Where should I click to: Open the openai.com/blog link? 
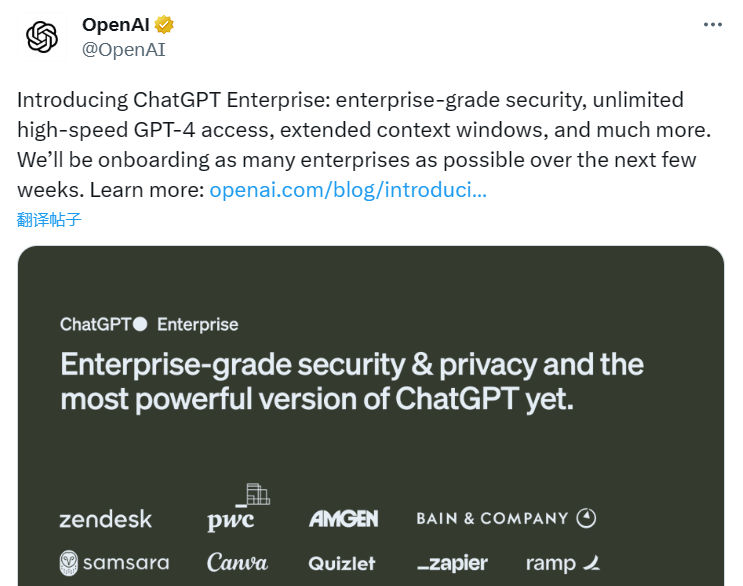click(347, 189)
